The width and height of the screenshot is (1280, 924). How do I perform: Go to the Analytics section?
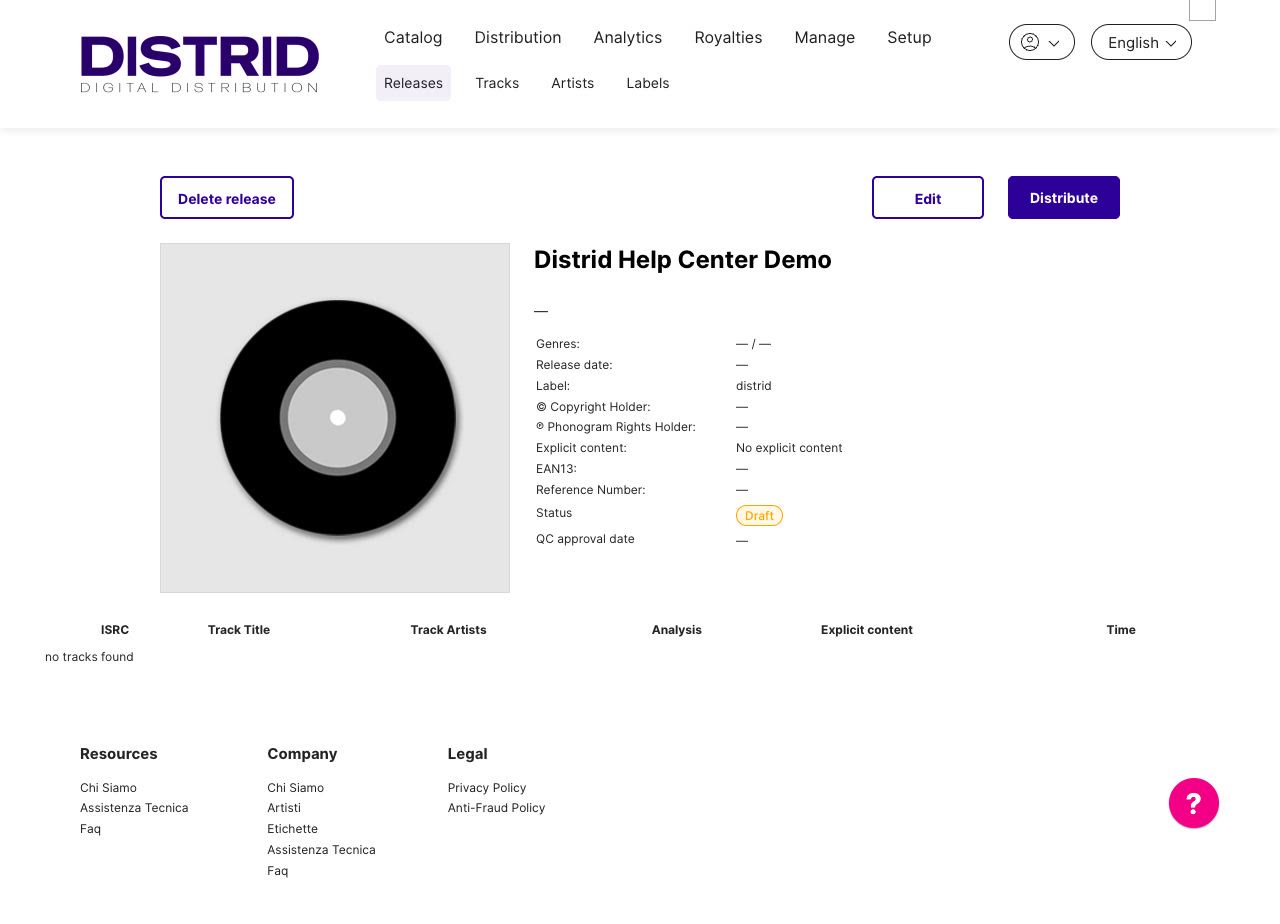point(628,37)
